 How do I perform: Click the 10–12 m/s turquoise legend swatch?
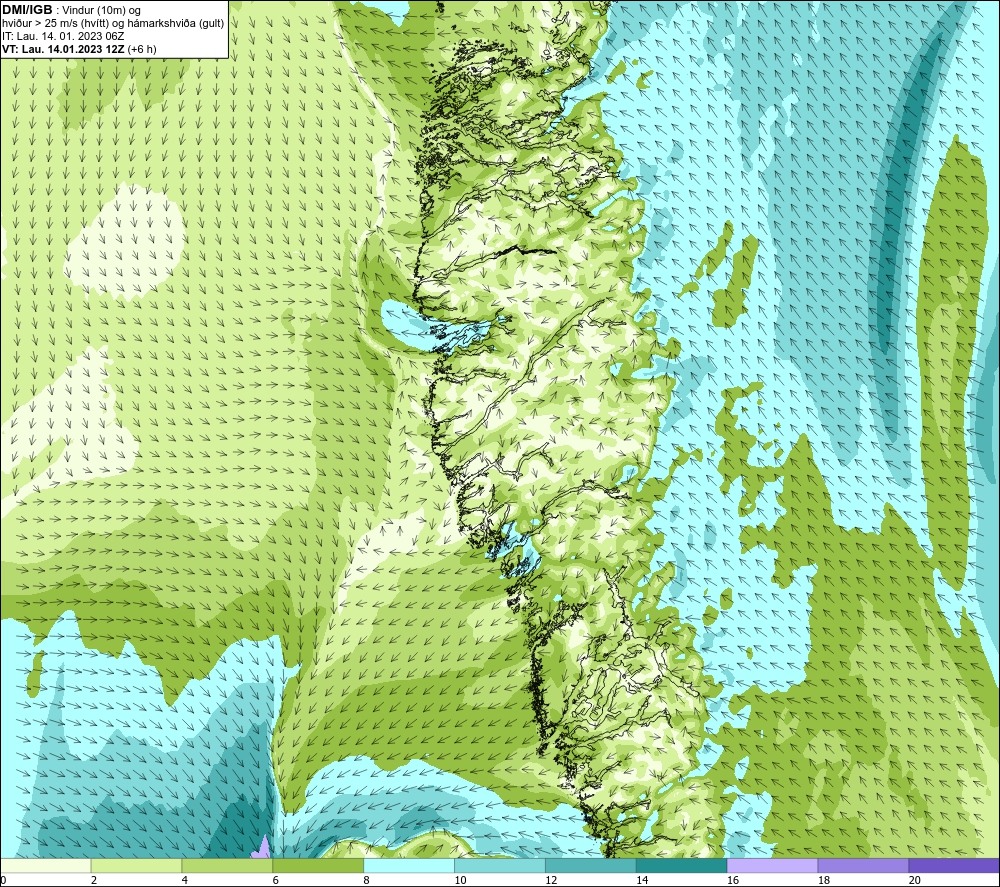click(x=499, y=865)
